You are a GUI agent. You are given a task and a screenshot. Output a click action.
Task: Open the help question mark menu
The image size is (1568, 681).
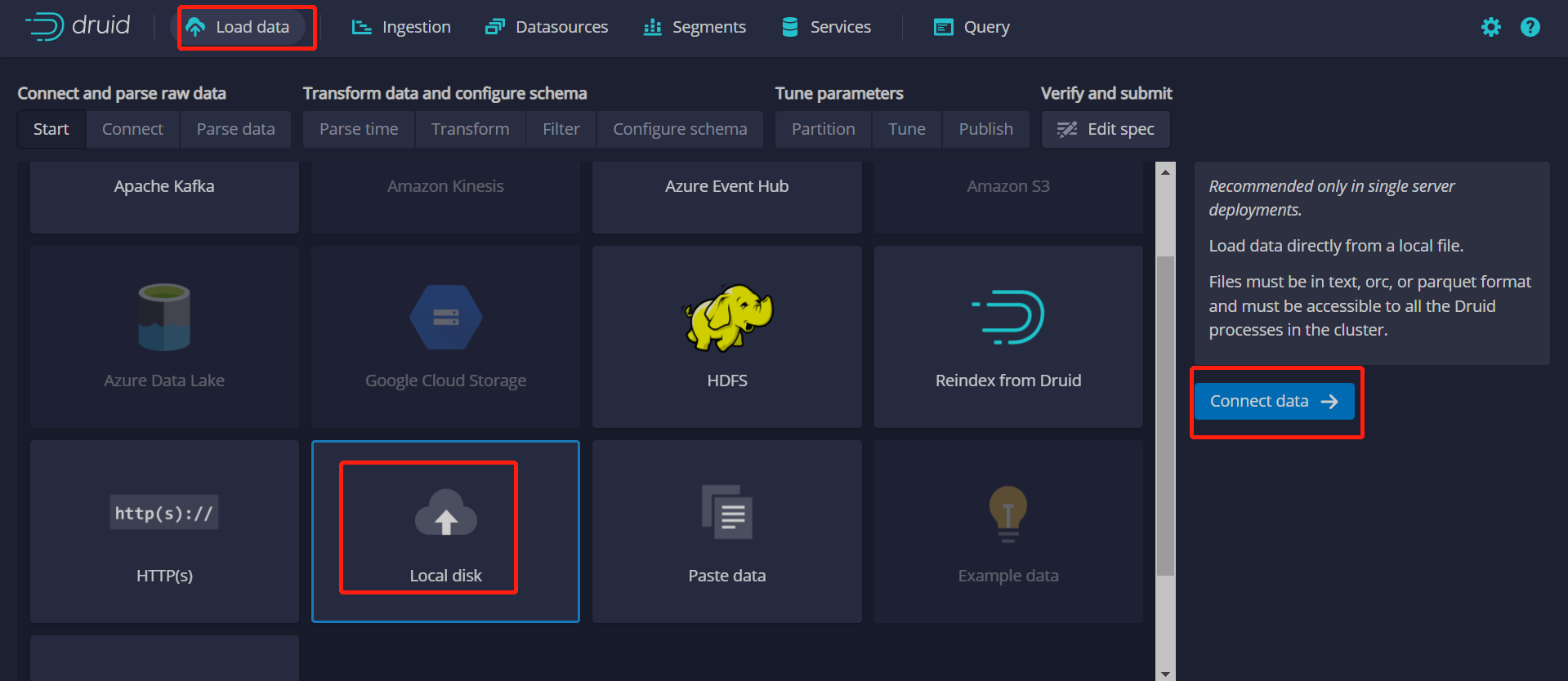coord(1530,27)
